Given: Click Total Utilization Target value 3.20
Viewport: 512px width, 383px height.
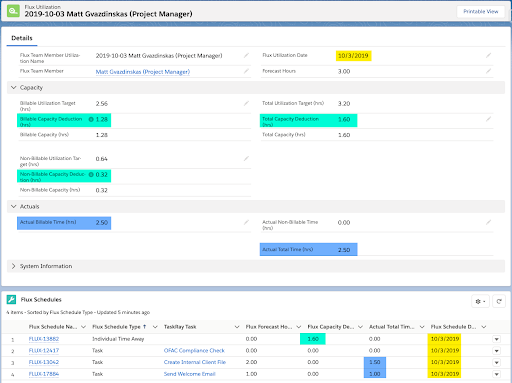Looking at the screenshot, I should click(344, 104).
